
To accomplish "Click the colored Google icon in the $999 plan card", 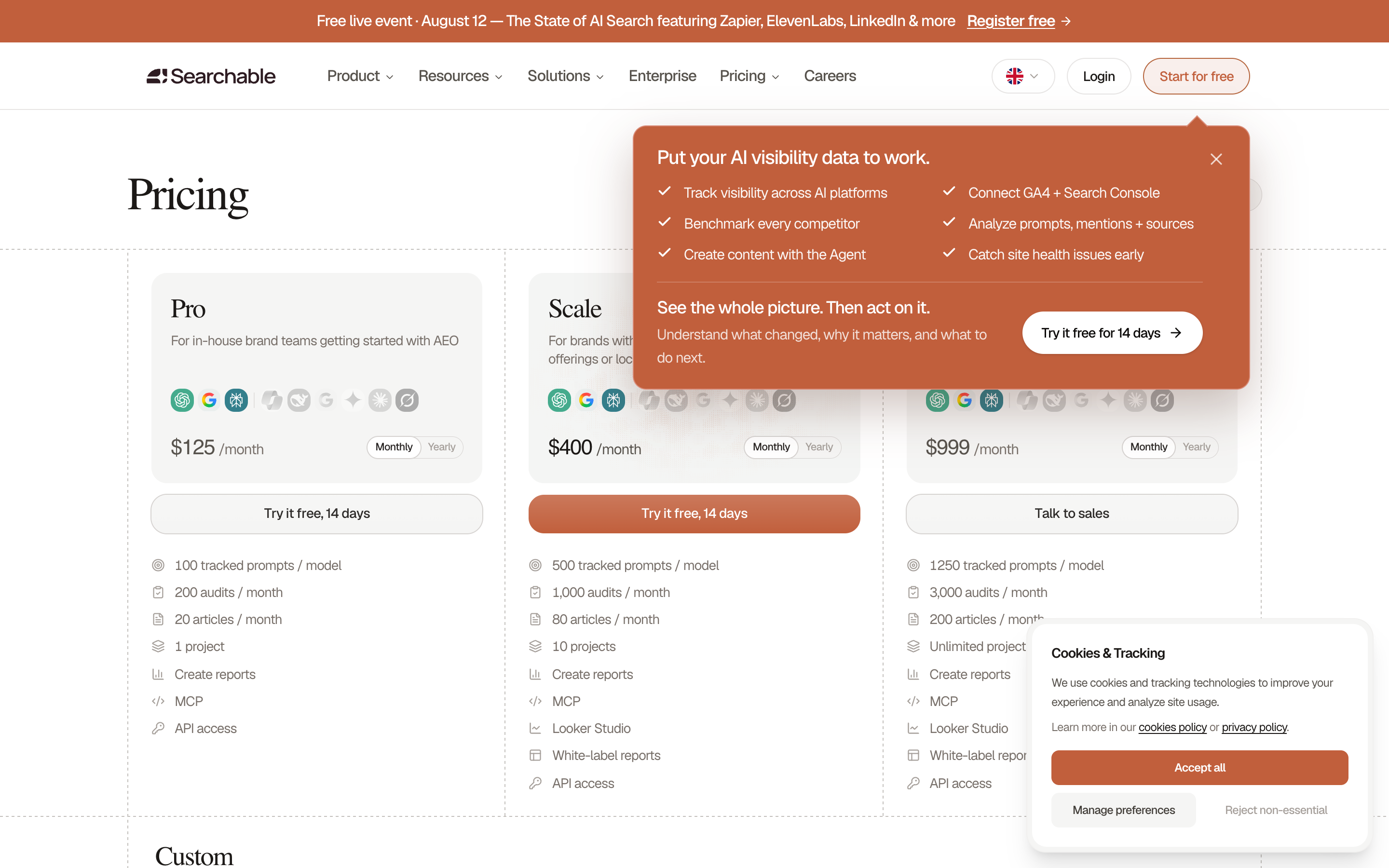I will coord(964,400).
